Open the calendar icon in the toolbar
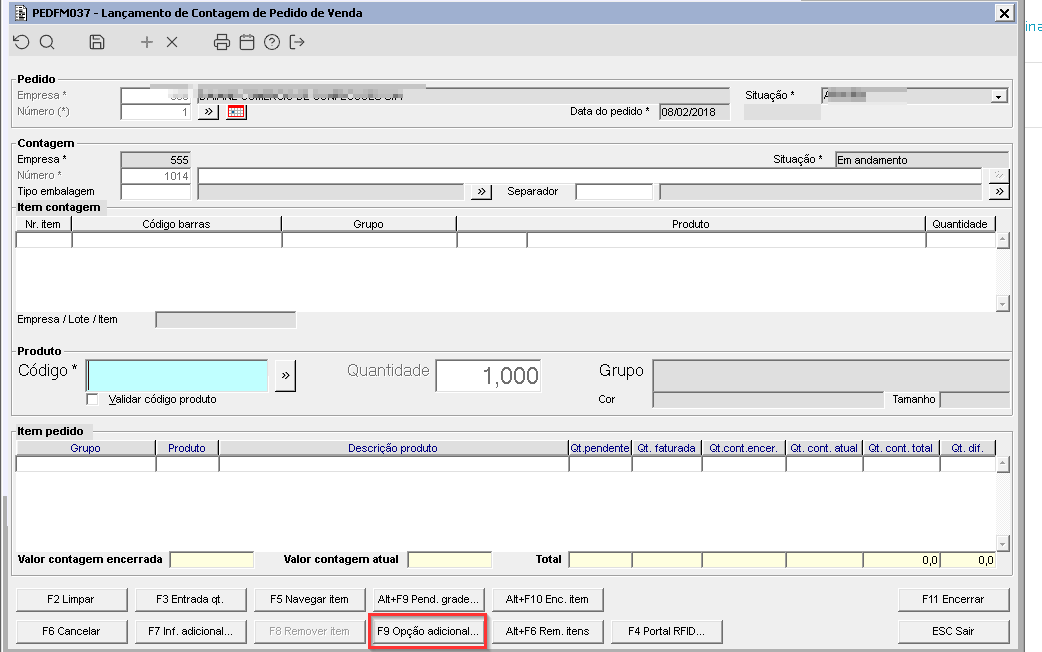 (247, 43)
